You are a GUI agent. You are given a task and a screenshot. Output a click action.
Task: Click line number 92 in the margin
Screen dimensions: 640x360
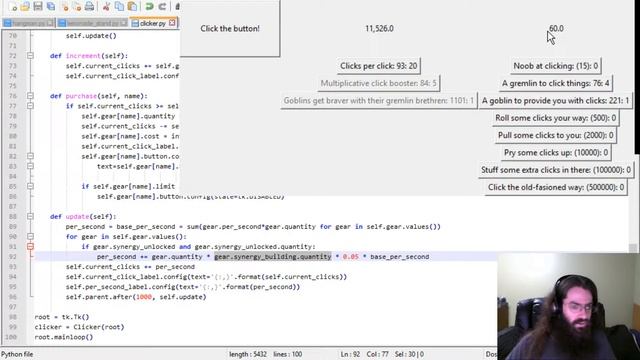tap(12, 257)
